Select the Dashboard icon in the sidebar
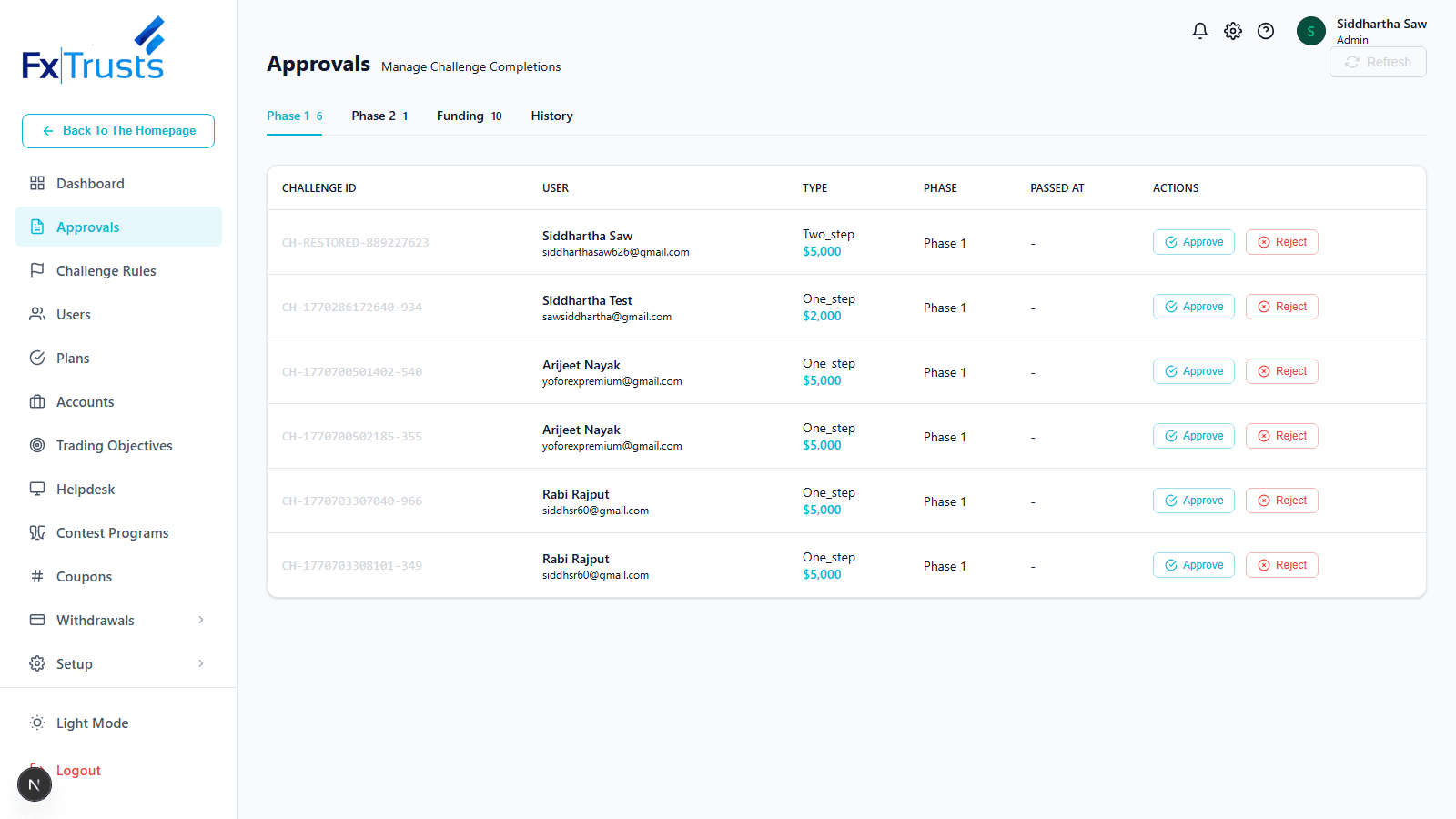The height and width of the screenshot is (819, 1456). click(x=37, y=183)
